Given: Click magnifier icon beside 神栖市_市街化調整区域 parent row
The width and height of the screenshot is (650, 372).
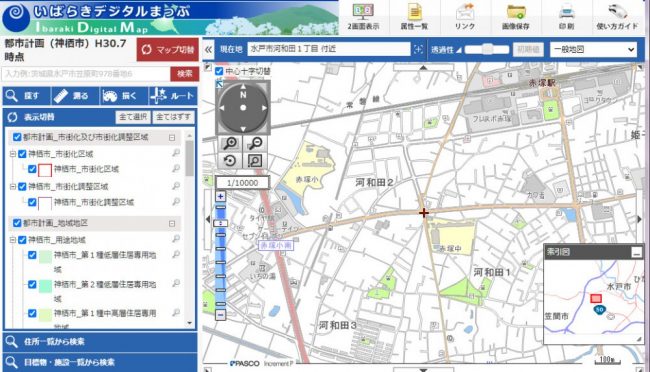Looking at the screenshot, I should [176, 186].
